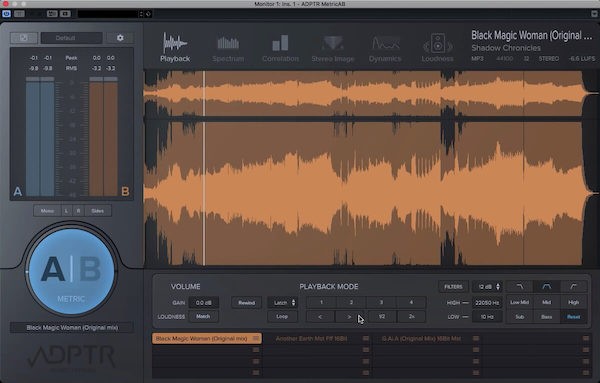600x383 pixels.
Task: Click the blue bypass power icon
Action: point(6,14)
